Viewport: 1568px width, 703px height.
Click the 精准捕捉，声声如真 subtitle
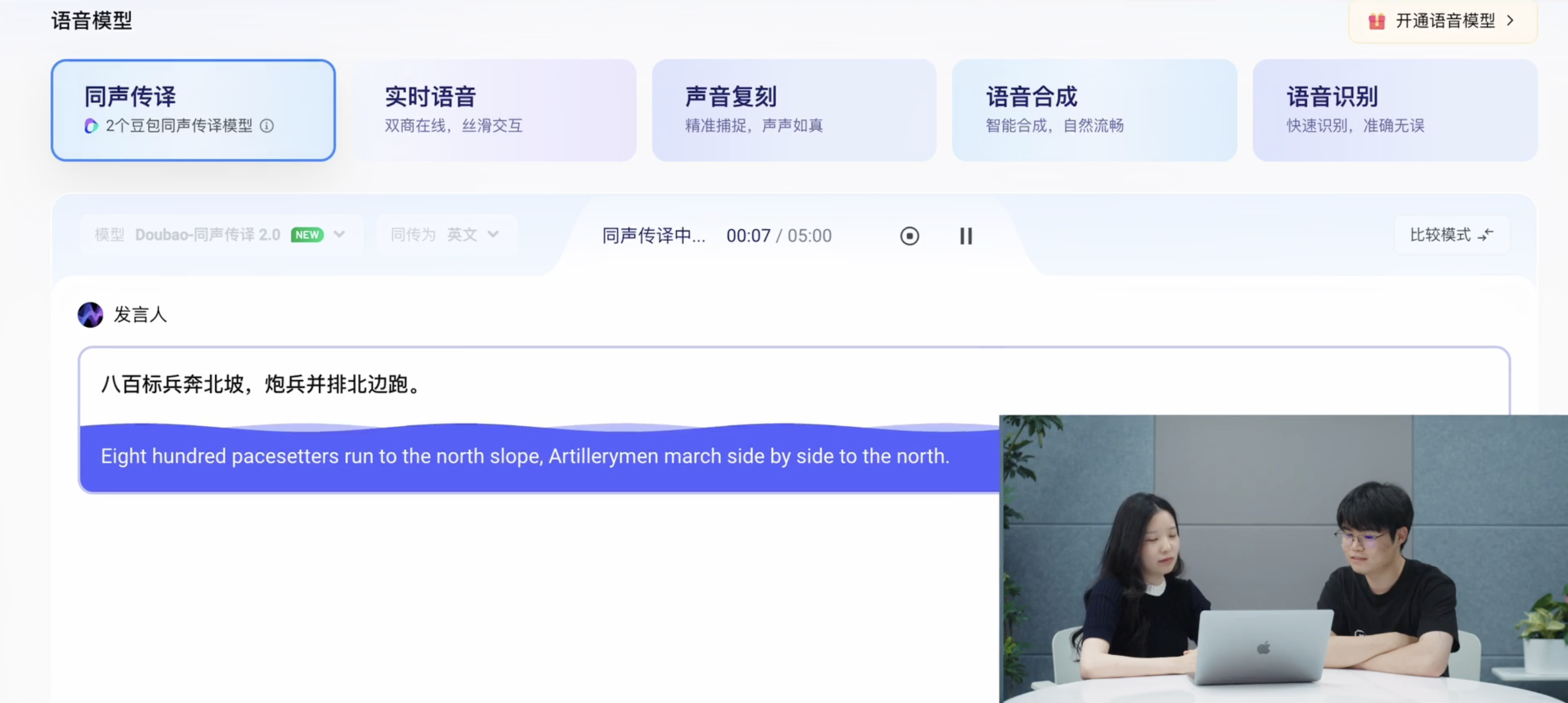[754, 125]
